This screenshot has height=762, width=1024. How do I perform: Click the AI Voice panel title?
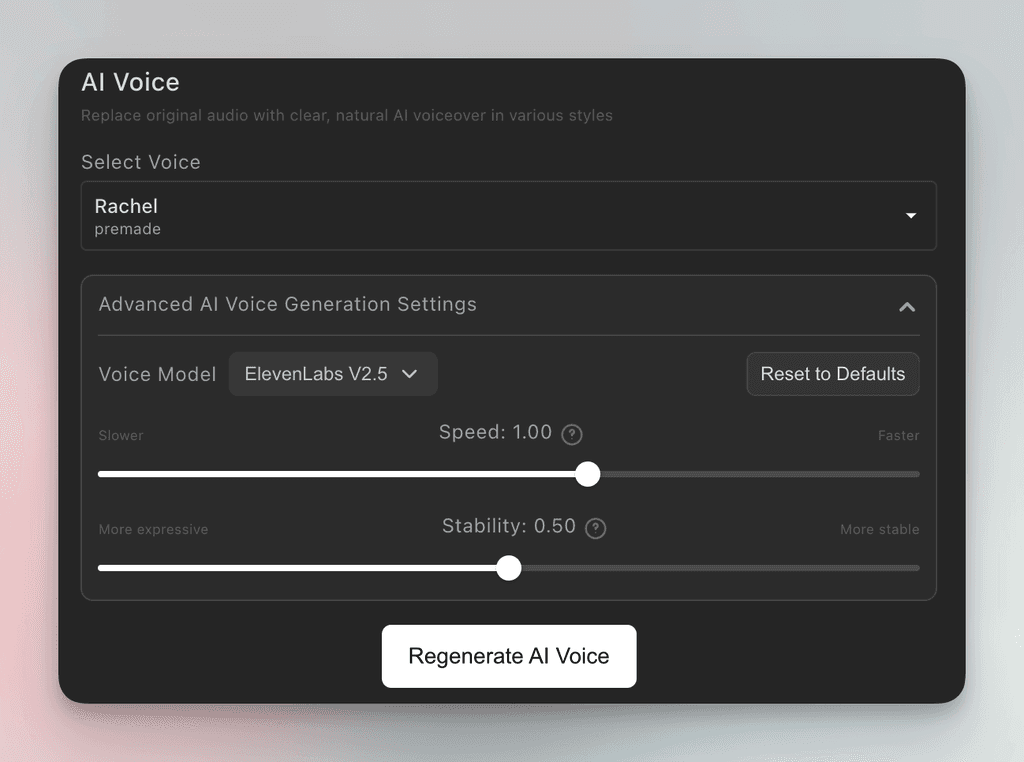tap(130, 83)
